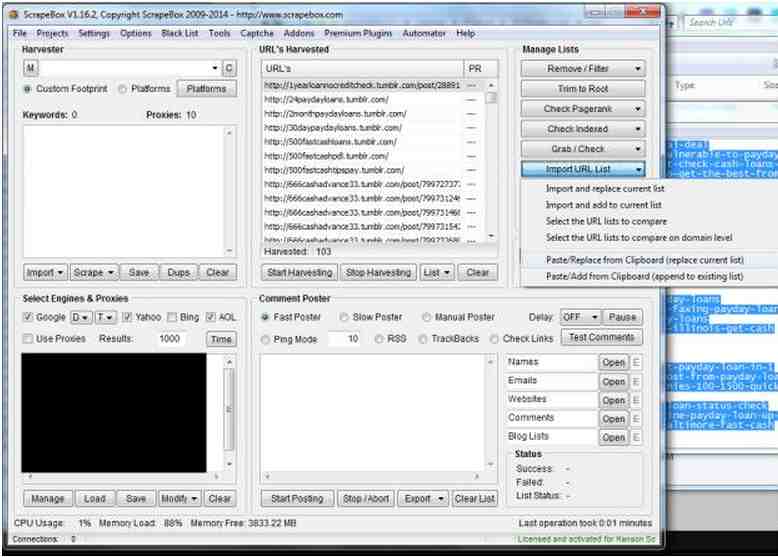The image size is (778, 557).
Task: Open the List dropdown under harvested URLs
Action: 437,272
